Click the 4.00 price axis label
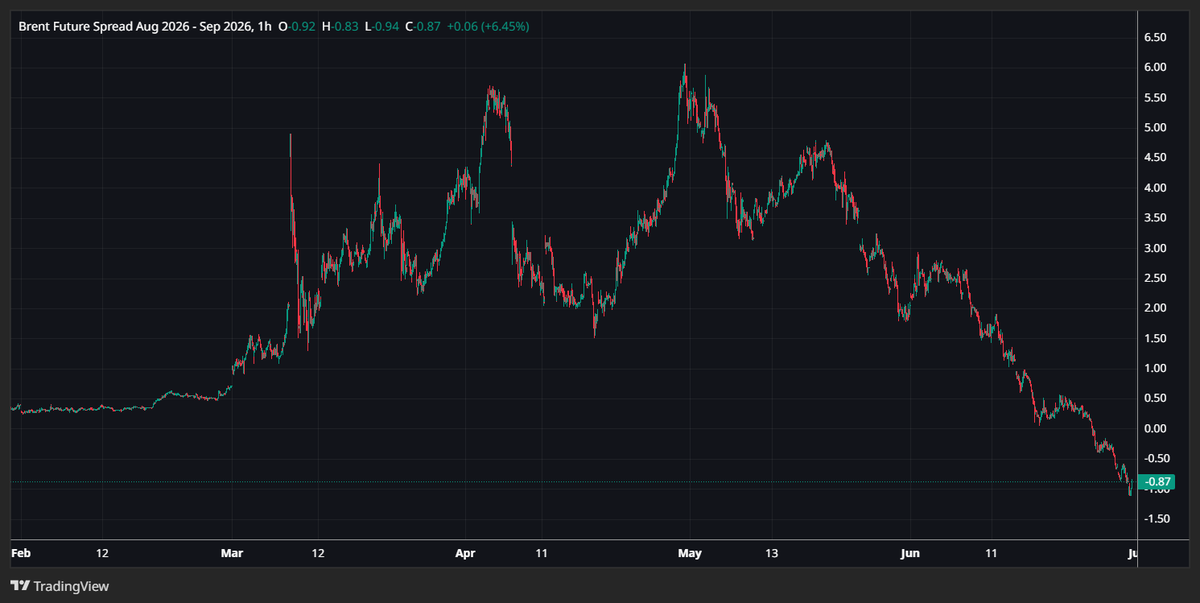 click(1157, 188)
